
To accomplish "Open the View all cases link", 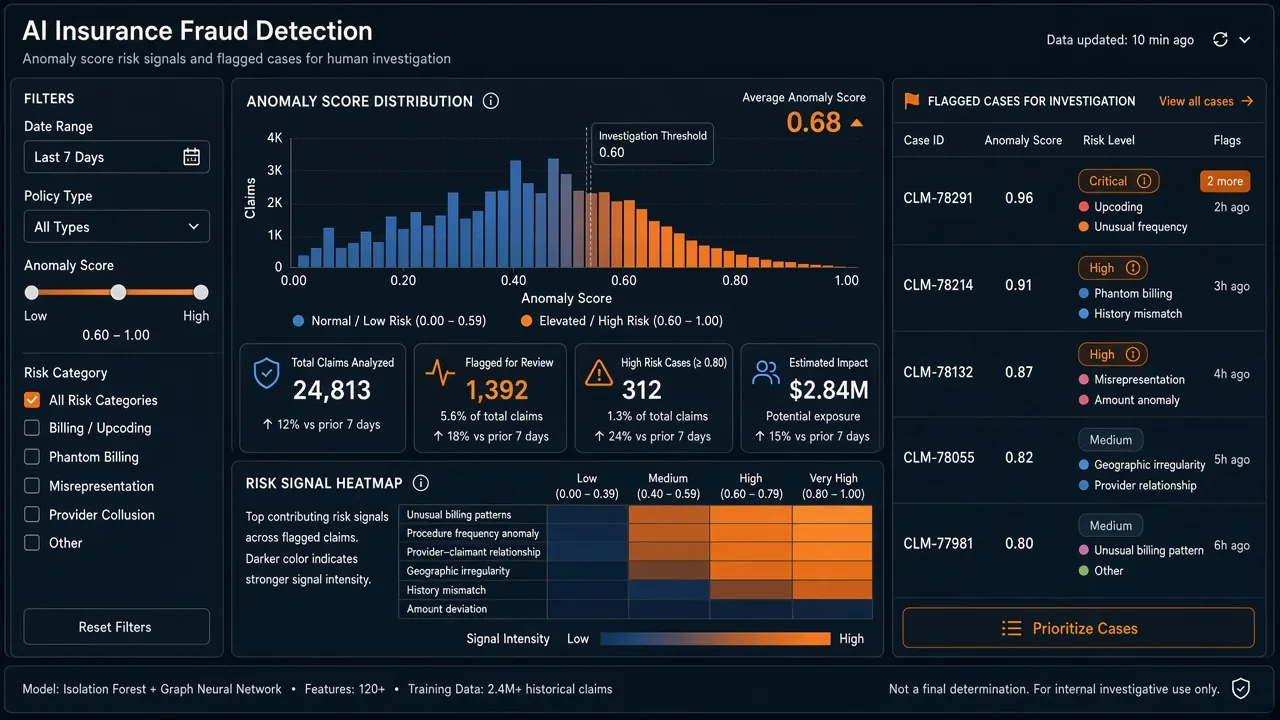I will click(1206, 101).
